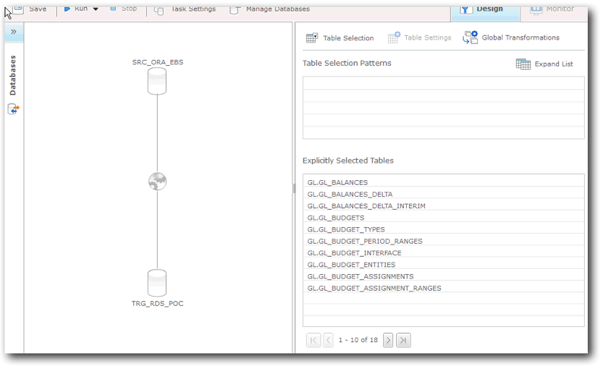600x374 pixels.
Task: Go to previous page of tables
Action: point(328,340)
